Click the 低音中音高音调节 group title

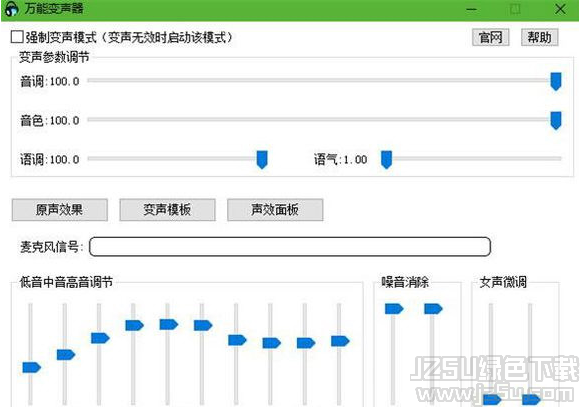point(66,282)
